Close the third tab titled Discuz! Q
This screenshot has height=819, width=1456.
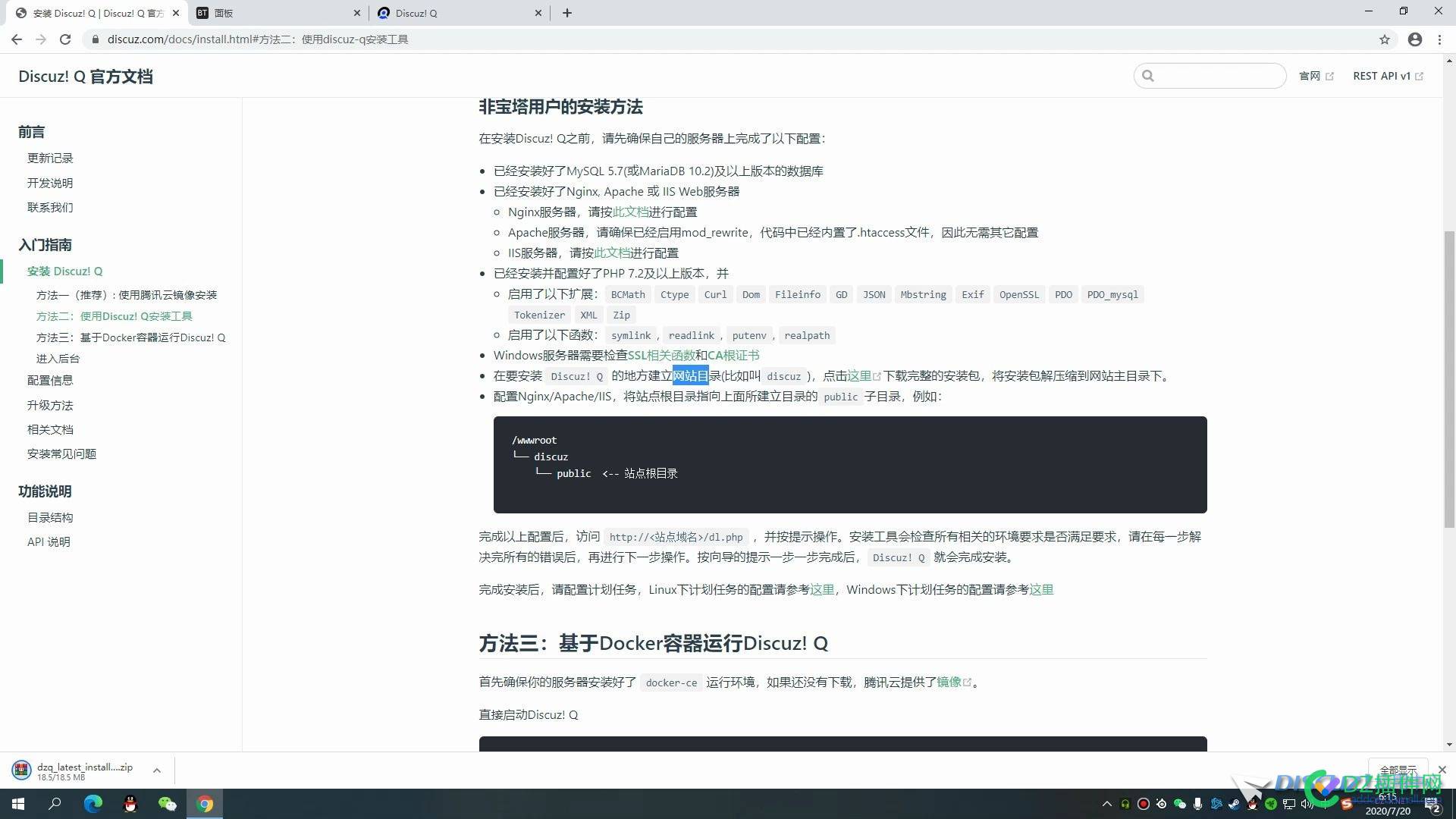538,13
